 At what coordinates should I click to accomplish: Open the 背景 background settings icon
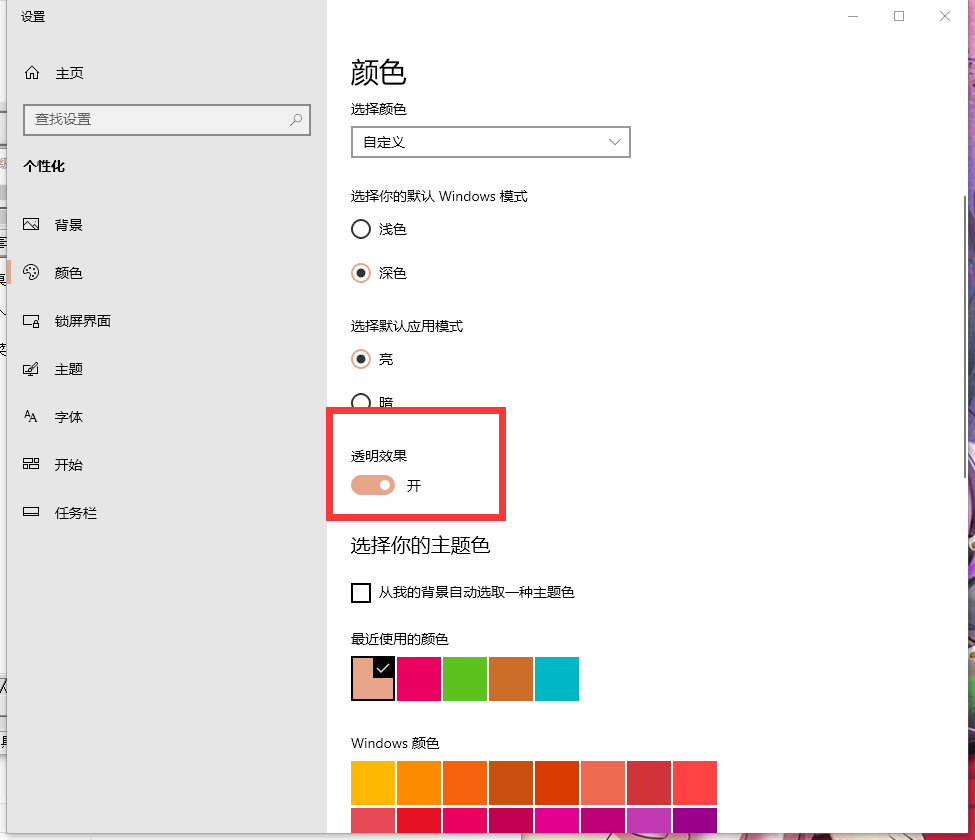(x=32, y=225)
